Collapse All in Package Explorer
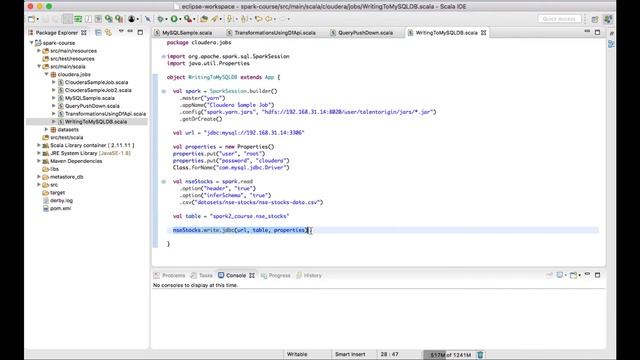Viewport: 640px width, 360px height. click(98, 32)
